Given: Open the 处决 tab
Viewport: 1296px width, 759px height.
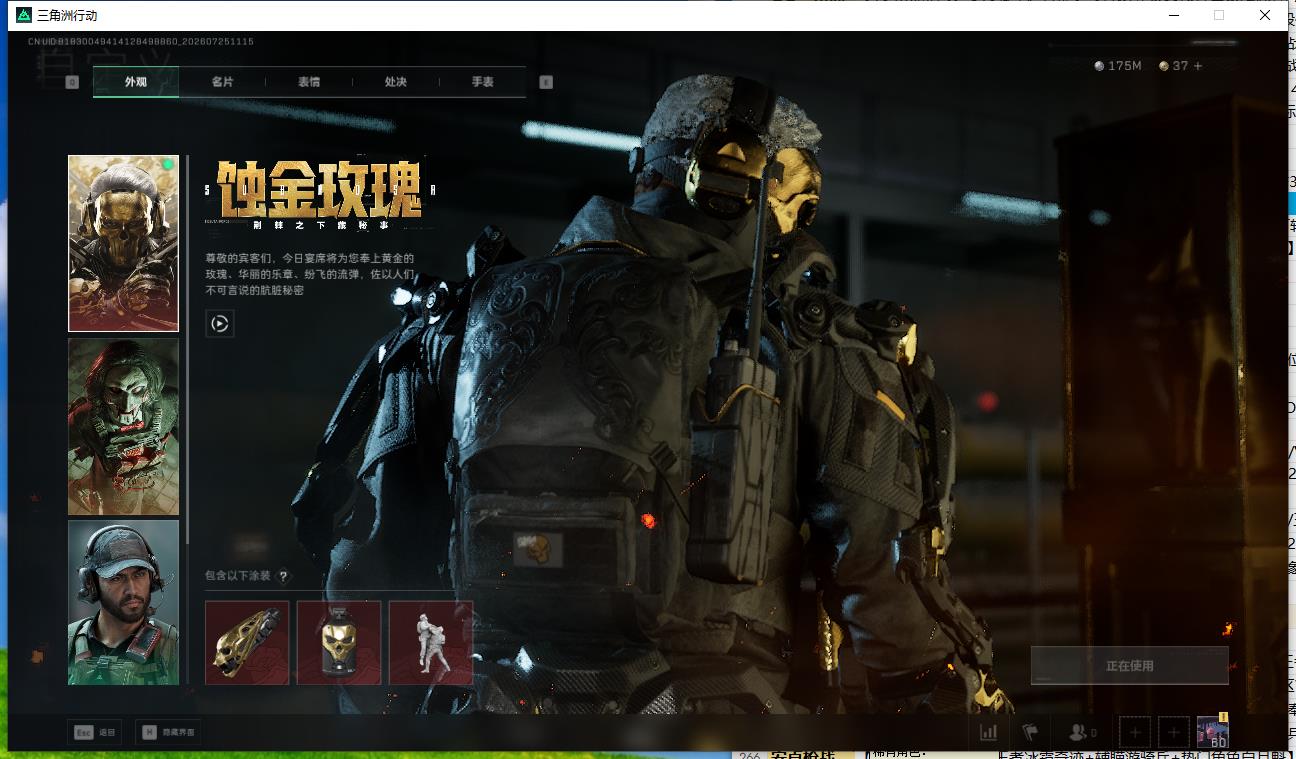Looking at the screenshot, I should coord(395,82).
